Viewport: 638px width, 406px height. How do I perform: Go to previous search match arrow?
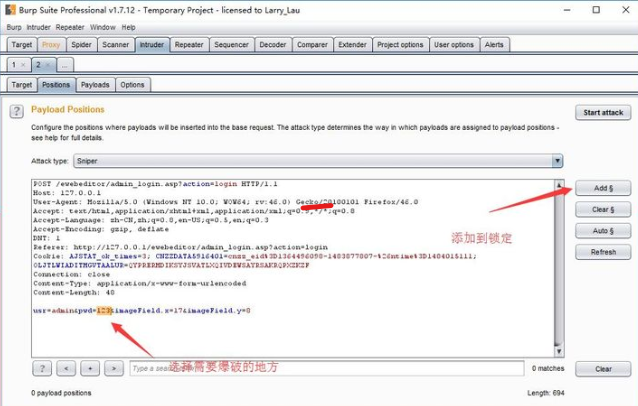tap(66, 369)
